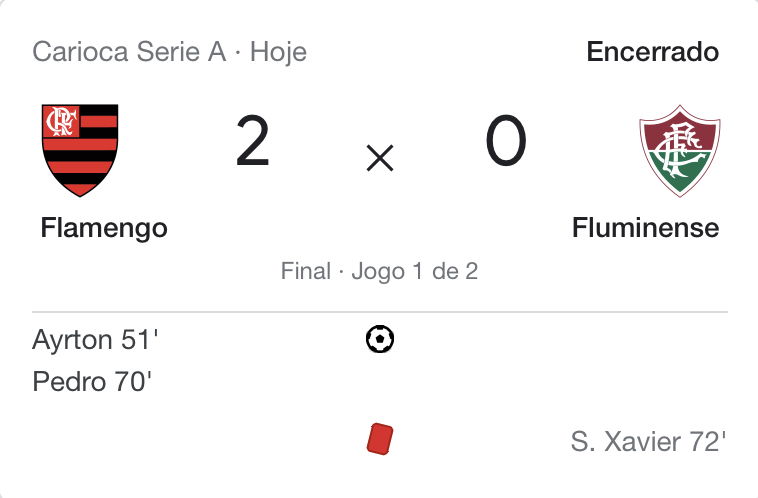The width and height of the screenshot is (758, 498).
Task: Click the Jogo 1 de 2 text
Action: (x=415, y=272)
